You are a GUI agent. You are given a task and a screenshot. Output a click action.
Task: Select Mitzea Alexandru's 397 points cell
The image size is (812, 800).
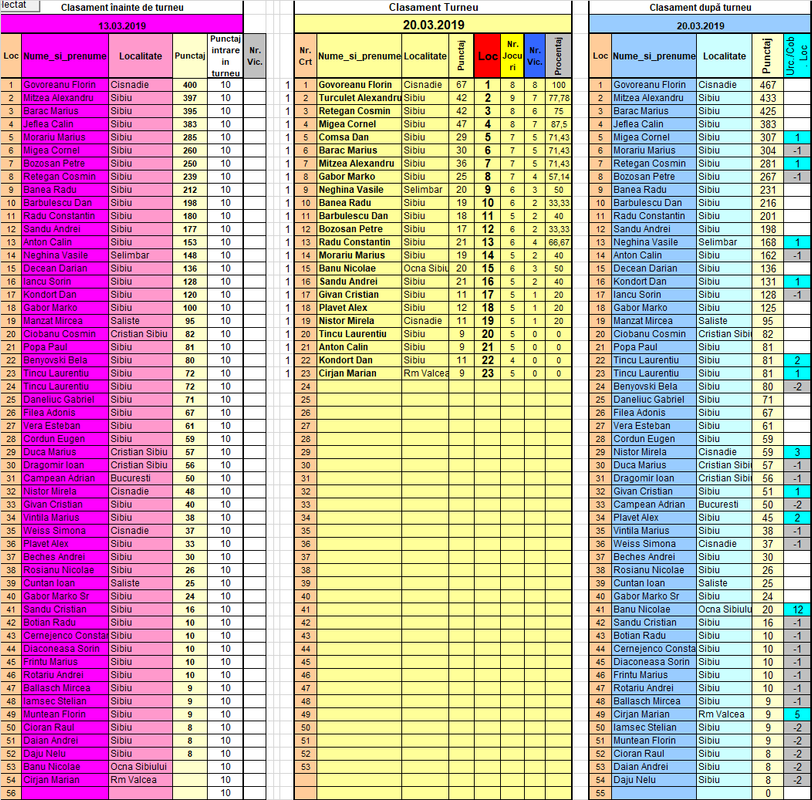coord(190,98)
